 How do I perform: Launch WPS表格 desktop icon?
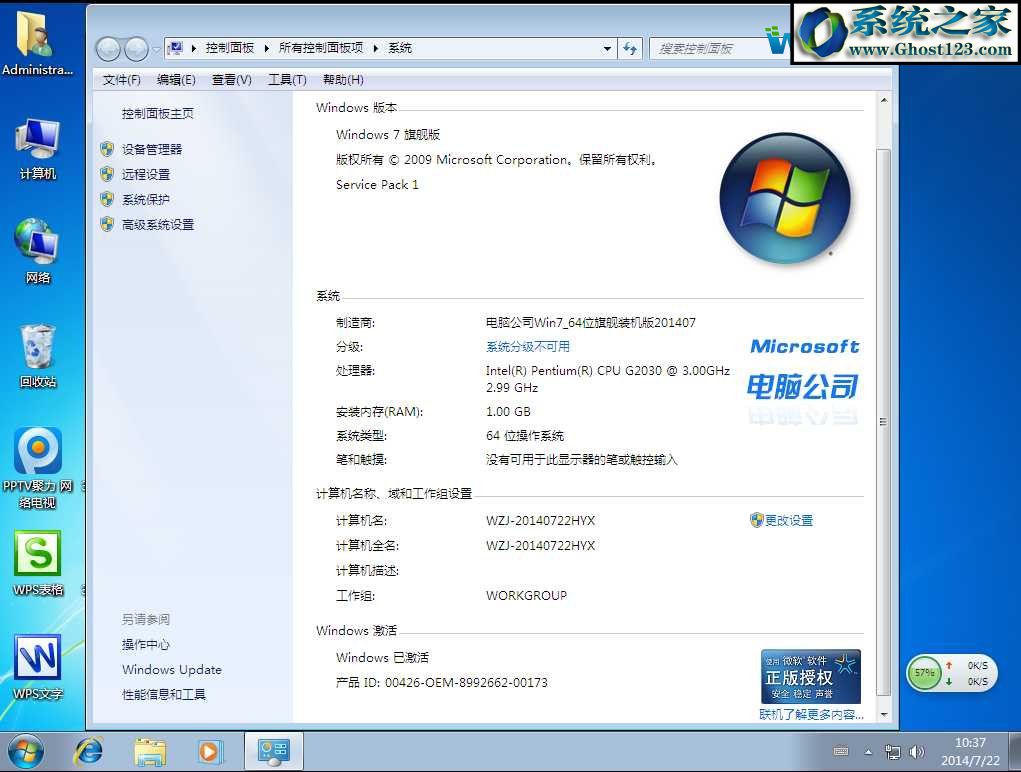(38, 563)
